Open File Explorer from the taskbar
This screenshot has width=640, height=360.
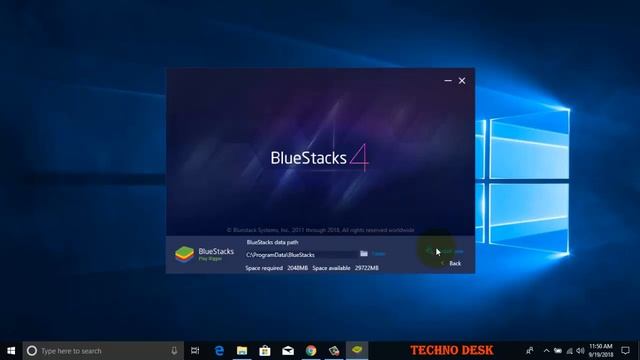click(x=242, y=351)
